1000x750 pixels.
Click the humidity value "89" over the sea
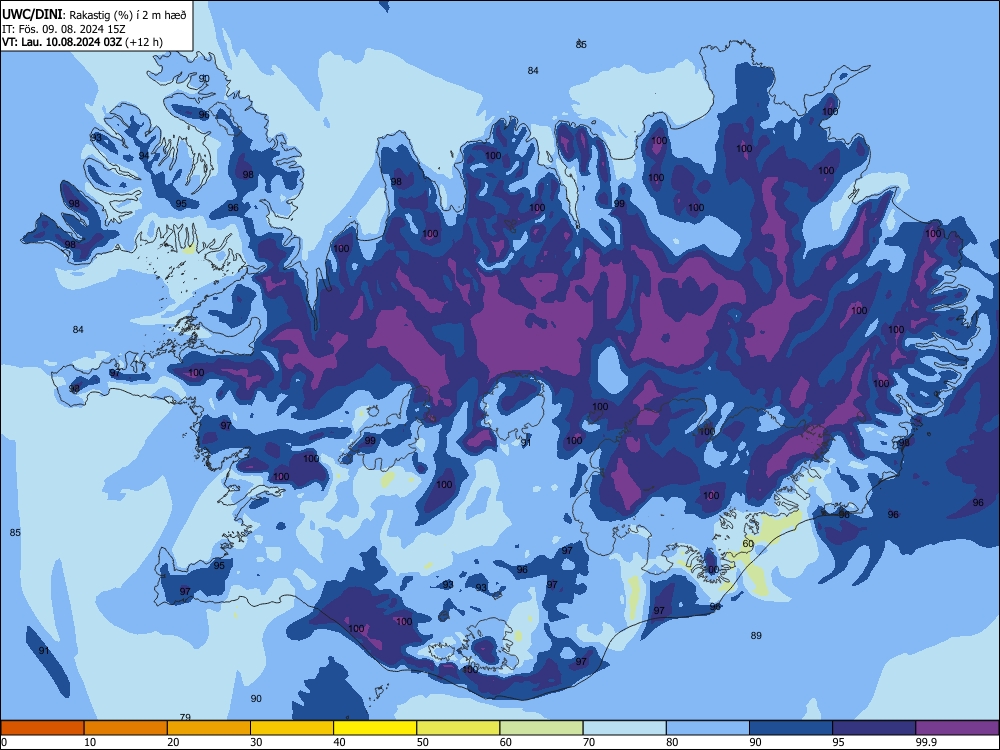(756, 635)
